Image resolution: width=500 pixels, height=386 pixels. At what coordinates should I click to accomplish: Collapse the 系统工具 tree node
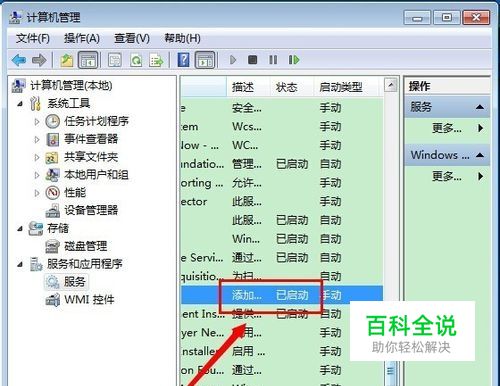[x=21, y=104]
